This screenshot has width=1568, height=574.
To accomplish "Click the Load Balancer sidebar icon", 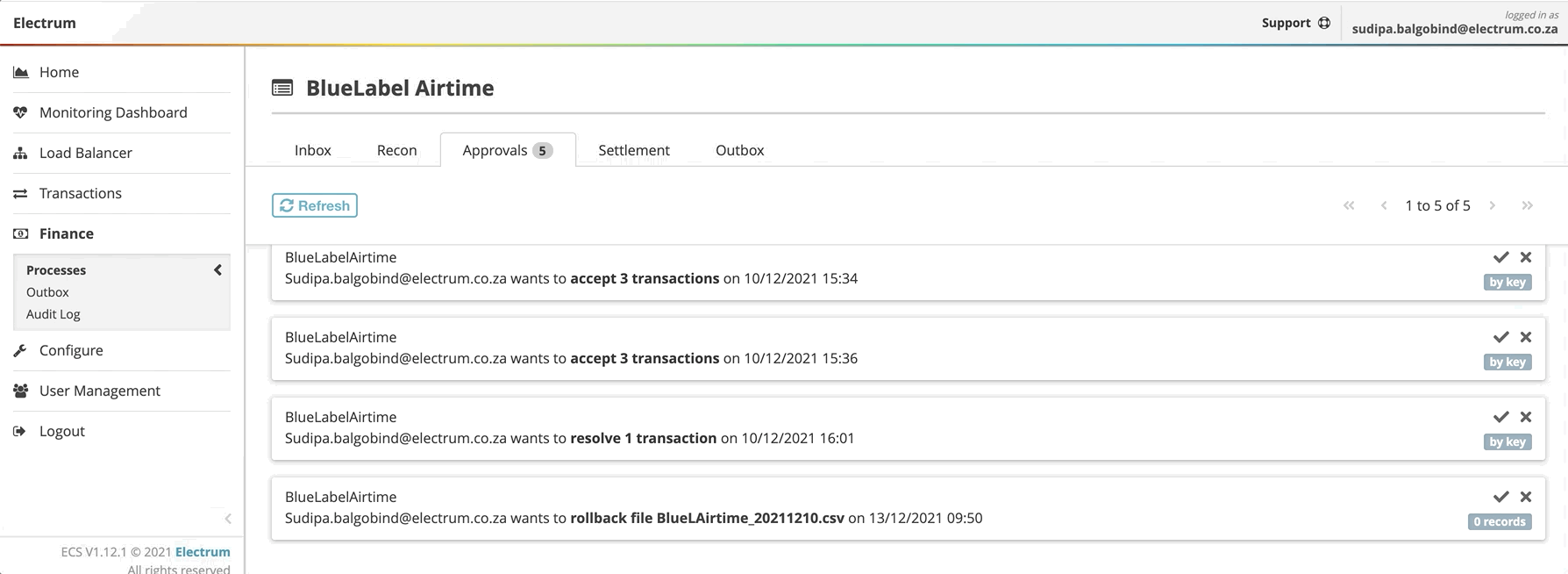I will pyautogui.click(x=20, y=153).
